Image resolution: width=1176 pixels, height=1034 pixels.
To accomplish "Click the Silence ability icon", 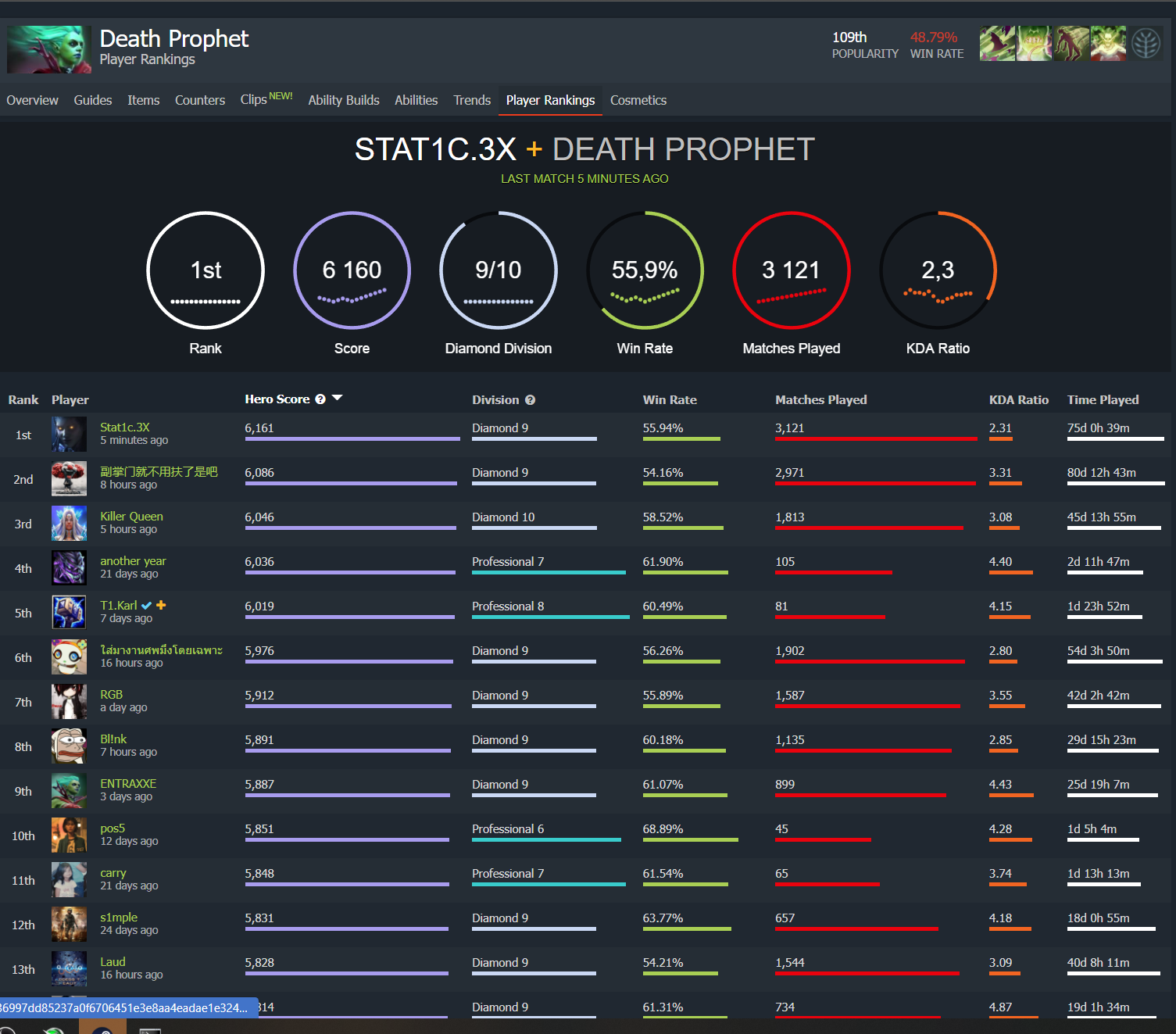I will pyautogui.click(x=1034, y=44).
